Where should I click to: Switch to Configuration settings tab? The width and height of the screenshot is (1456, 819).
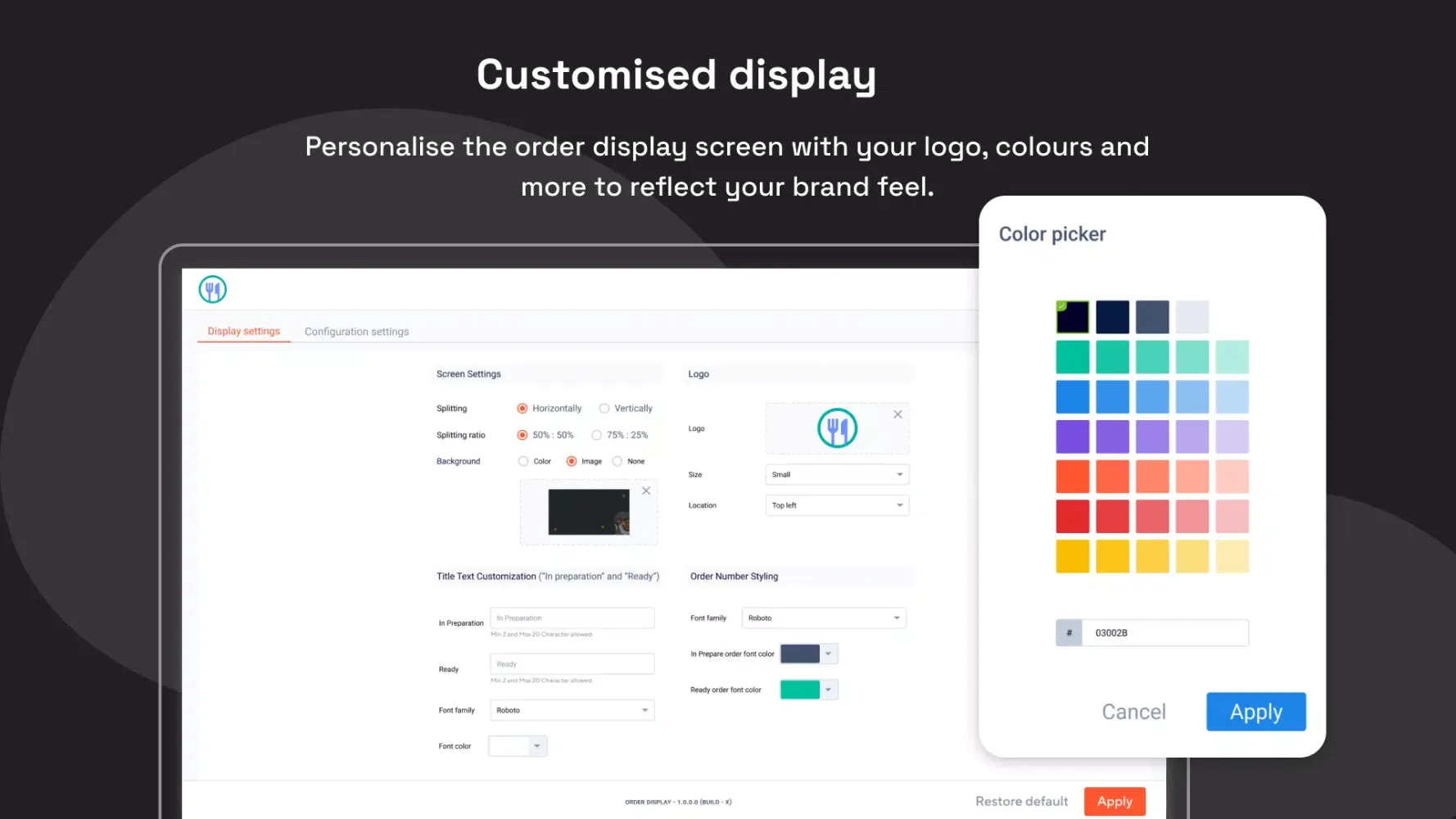pos(356,332)
